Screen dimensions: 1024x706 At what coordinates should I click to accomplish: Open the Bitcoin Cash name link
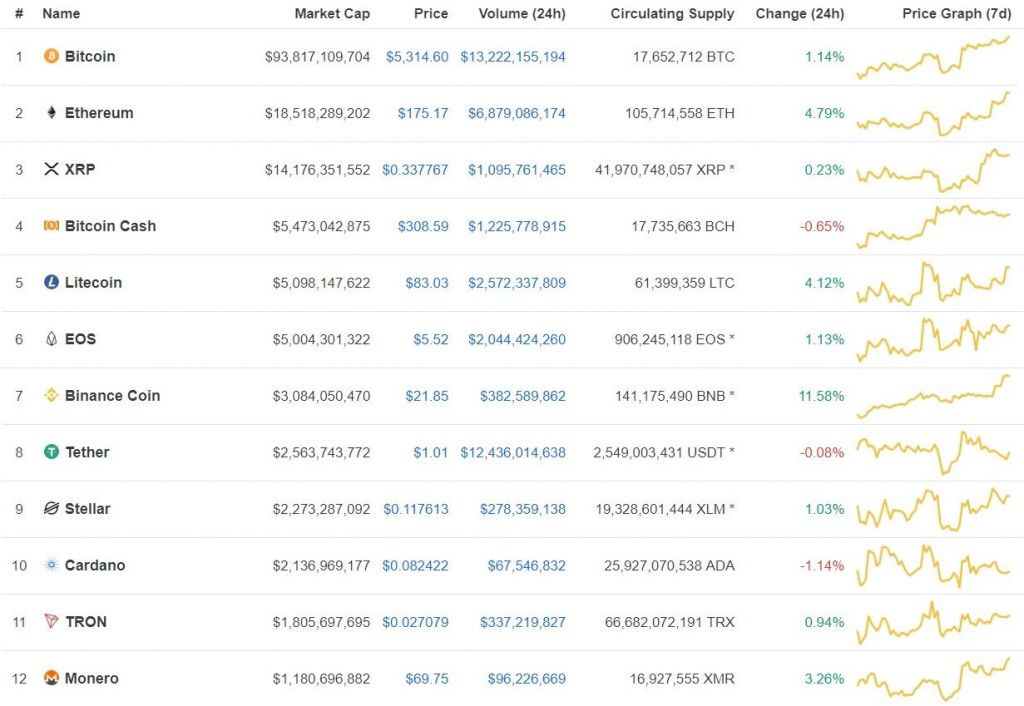(x=110, y=226)
